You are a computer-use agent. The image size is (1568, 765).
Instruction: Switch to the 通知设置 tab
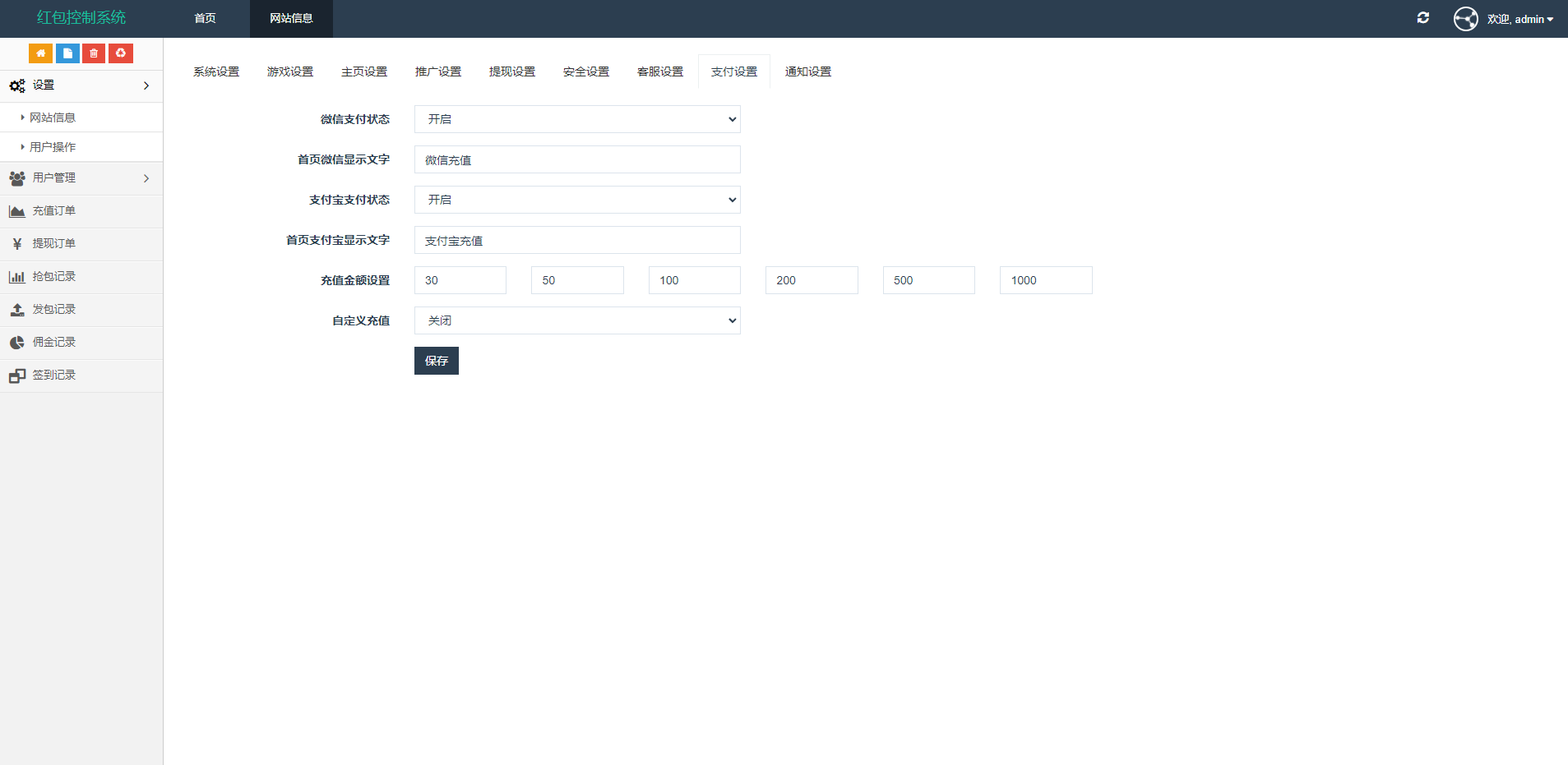(808, 71)
